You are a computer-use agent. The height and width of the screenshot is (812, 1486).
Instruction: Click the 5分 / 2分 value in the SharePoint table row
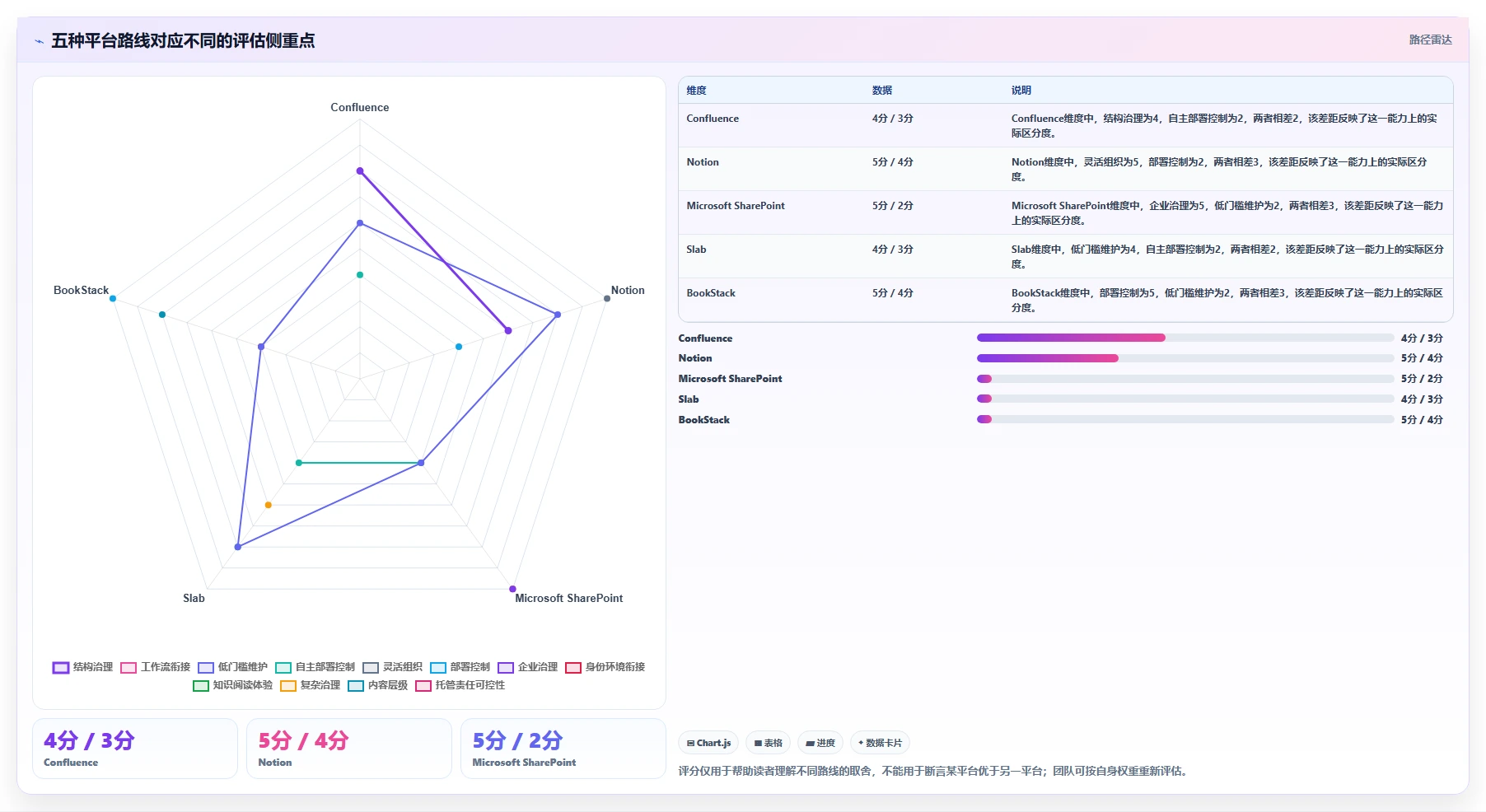coord(892,206)
